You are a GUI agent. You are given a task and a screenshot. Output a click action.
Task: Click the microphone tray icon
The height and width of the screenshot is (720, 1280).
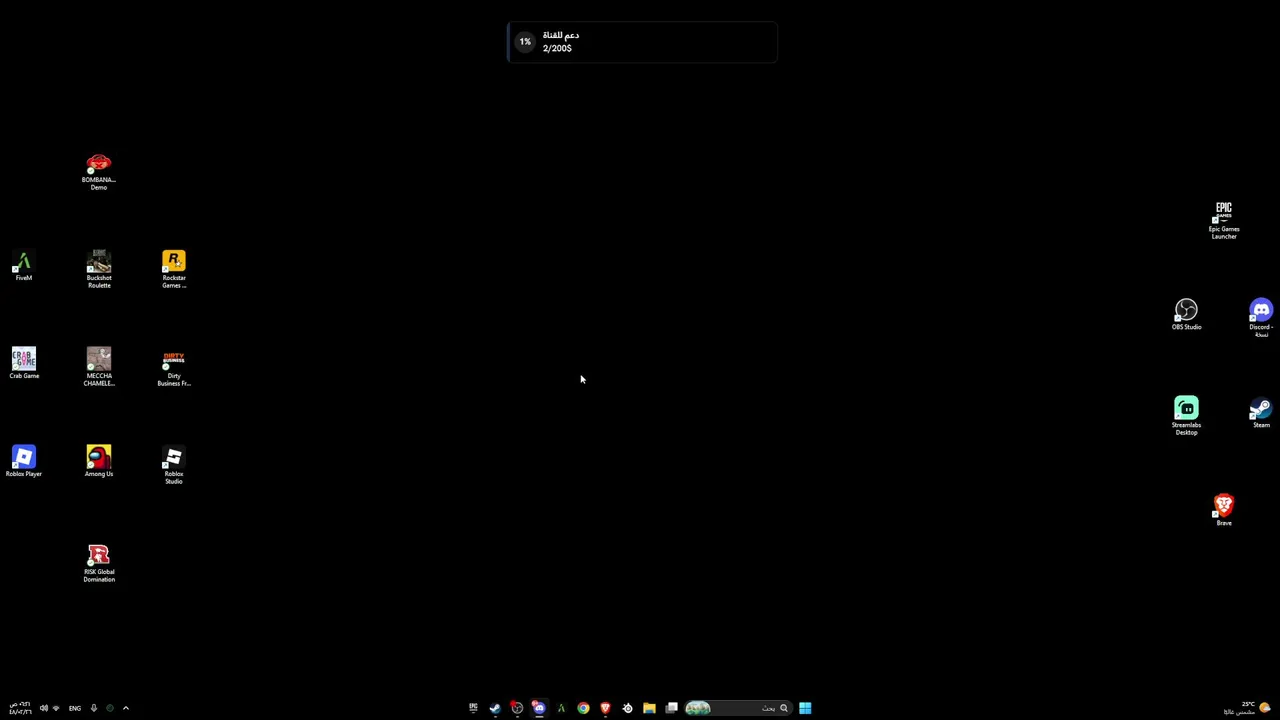[94, 708]
